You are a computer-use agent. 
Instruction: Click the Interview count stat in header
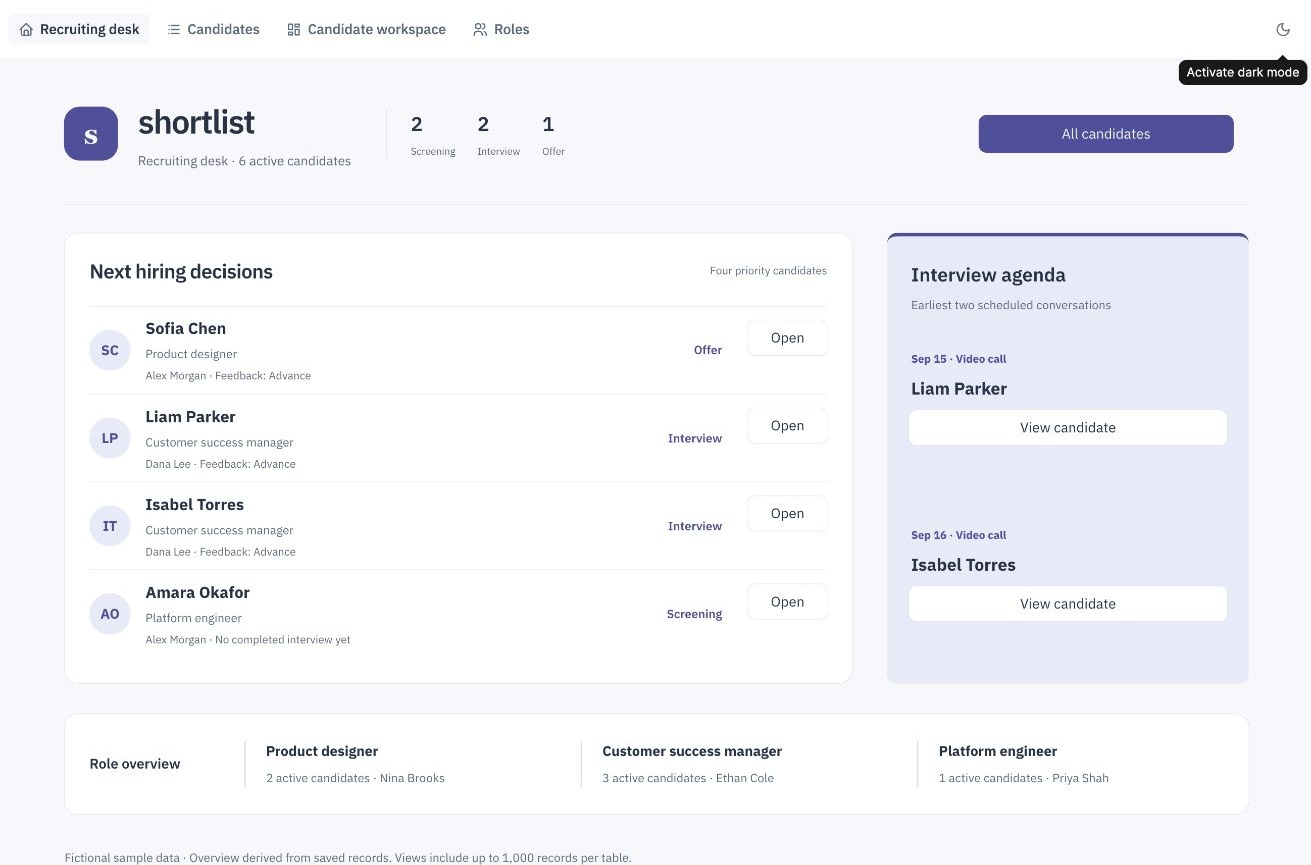498,136
